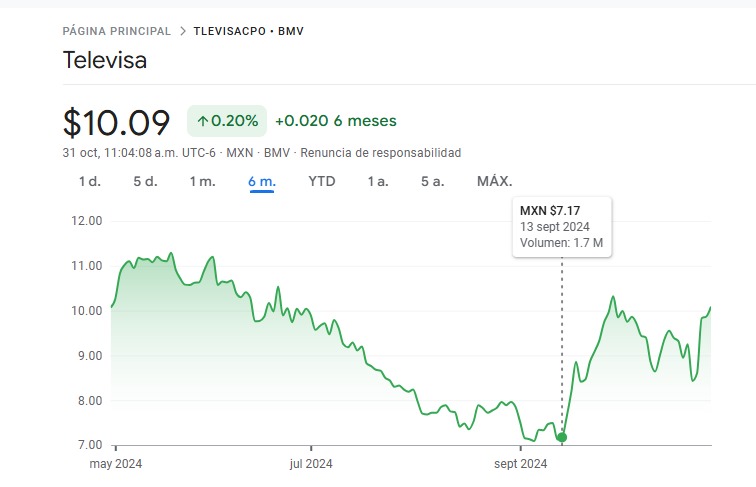
Task: Select the 1 d. time range tab
Action: [90, 182]
